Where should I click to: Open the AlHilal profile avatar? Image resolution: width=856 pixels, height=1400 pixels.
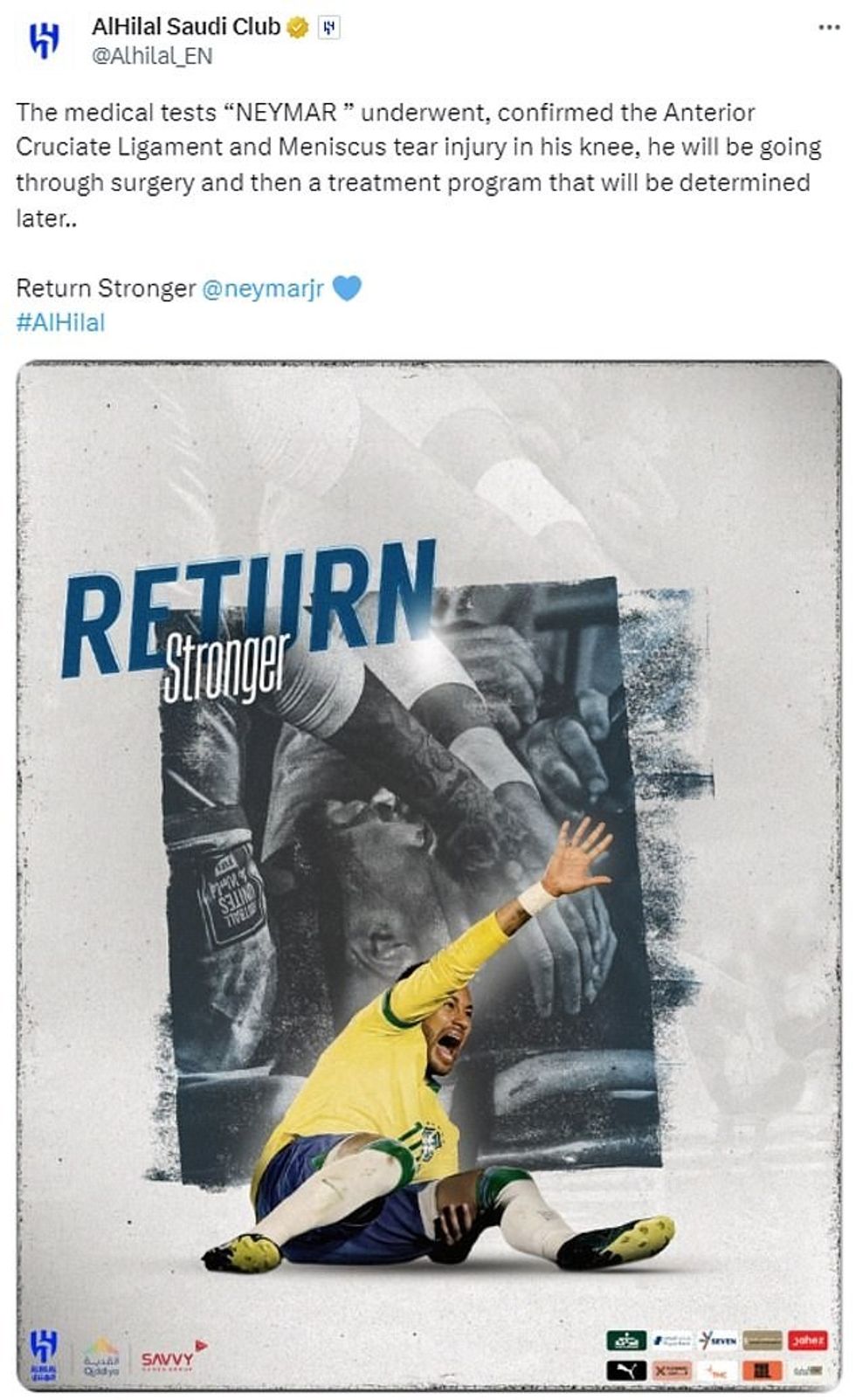point(44,40)
